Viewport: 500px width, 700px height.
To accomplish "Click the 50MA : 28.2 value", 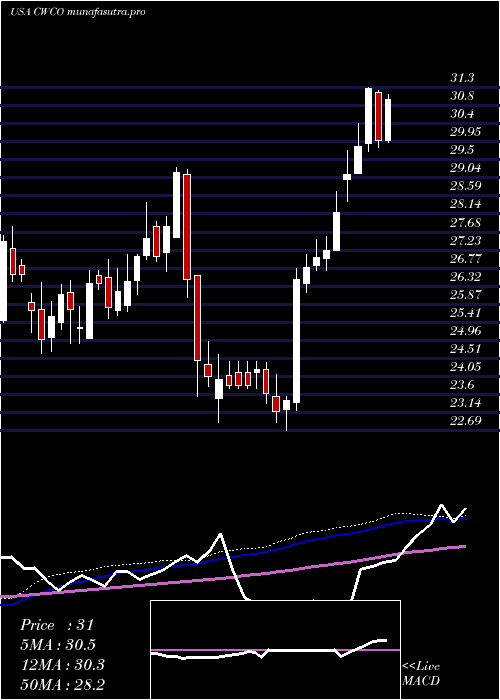I will pyautogui.click(x=62, y=684).
